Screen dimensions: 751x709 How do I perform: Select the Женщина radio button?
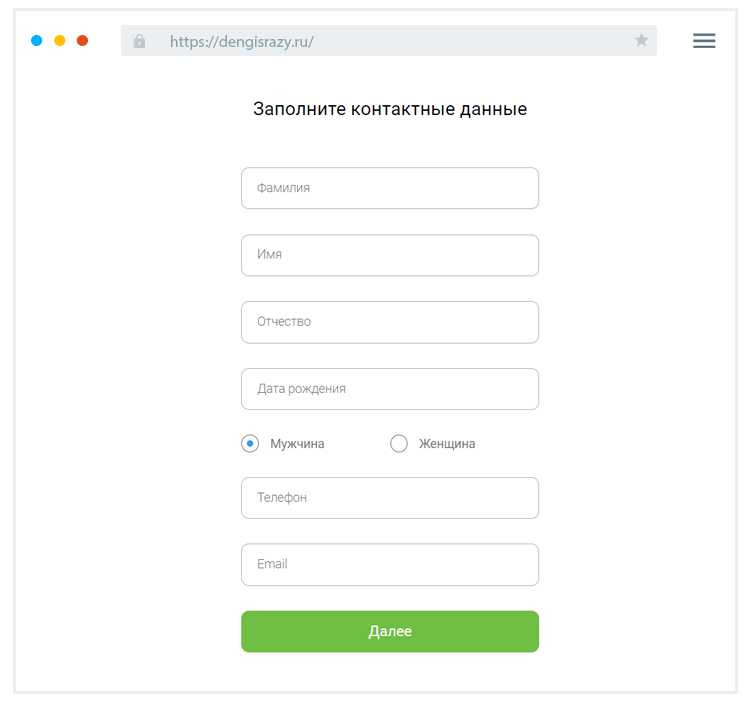399,443
